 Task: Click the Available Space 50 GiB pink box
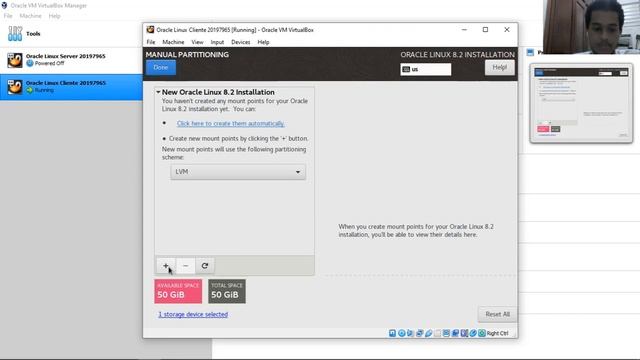point(178,291)
